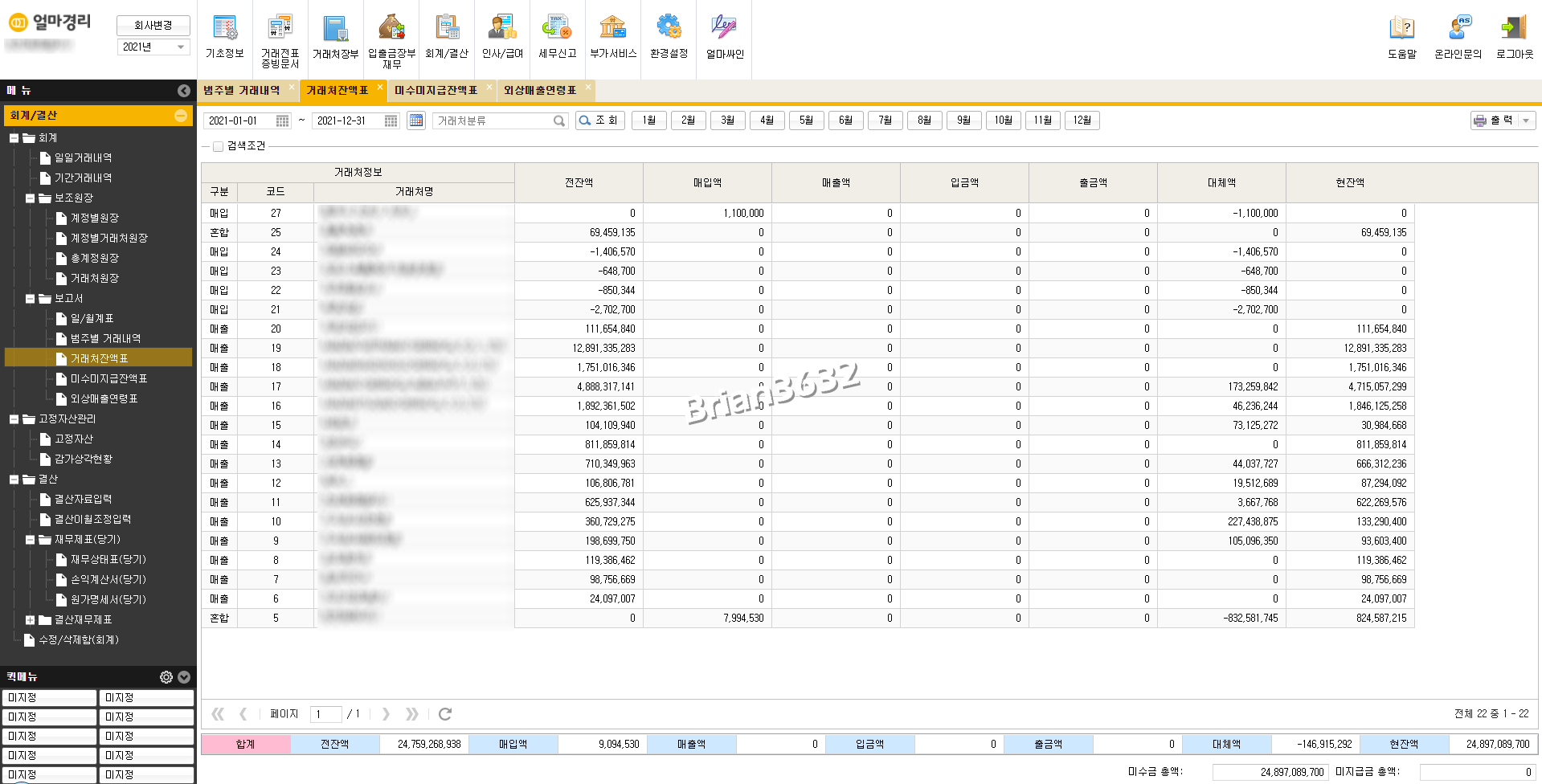The height and width of the screenshot is (784, 1542).
Task: Click the 거래처분류 search magnifier icon
Action: point(559,120)
